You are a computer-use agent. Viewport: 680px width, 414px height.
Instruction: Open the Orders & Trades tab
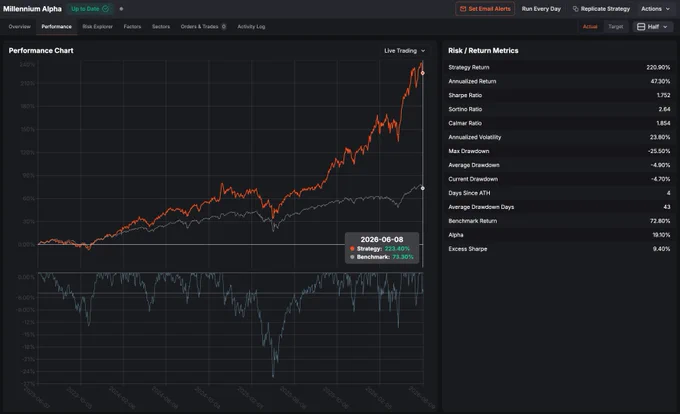203,26
